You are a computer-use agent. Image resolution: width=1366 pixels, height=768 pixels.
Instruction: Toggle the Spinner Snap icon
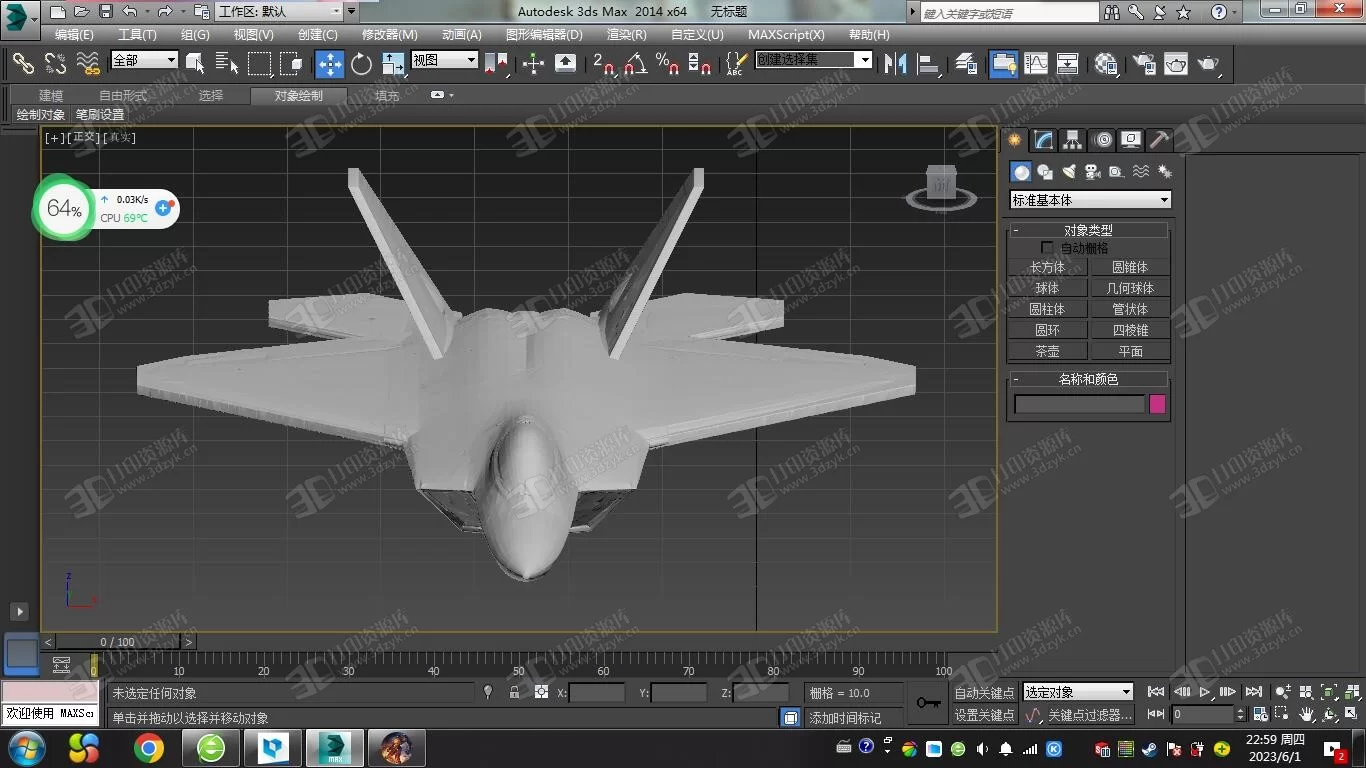[700, 63]
